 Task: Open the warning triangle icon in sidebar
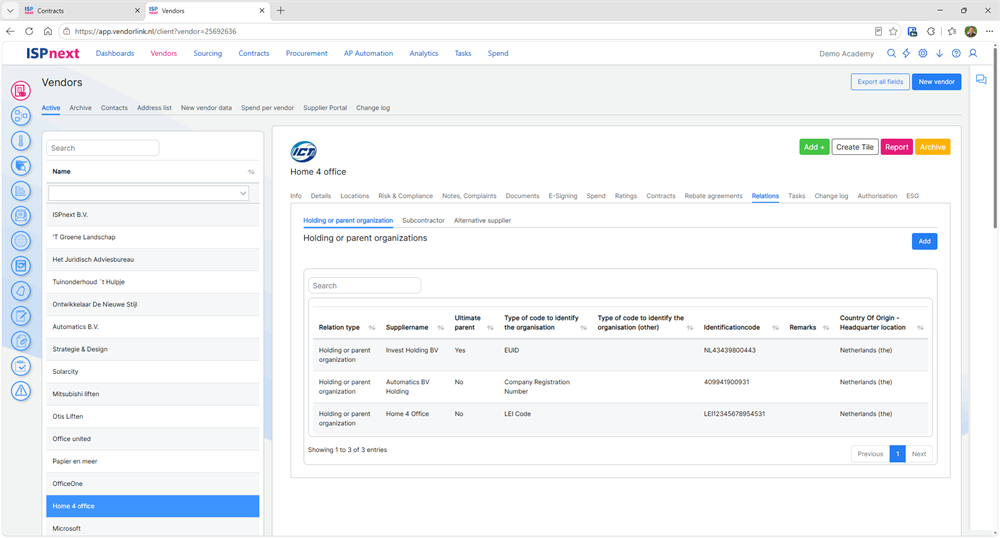[x=20, y=391]
